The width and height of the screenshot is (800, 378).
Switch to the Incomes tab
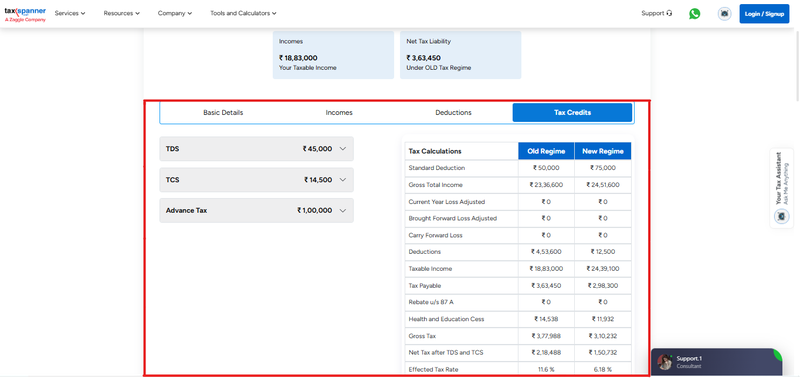(339, 113)
